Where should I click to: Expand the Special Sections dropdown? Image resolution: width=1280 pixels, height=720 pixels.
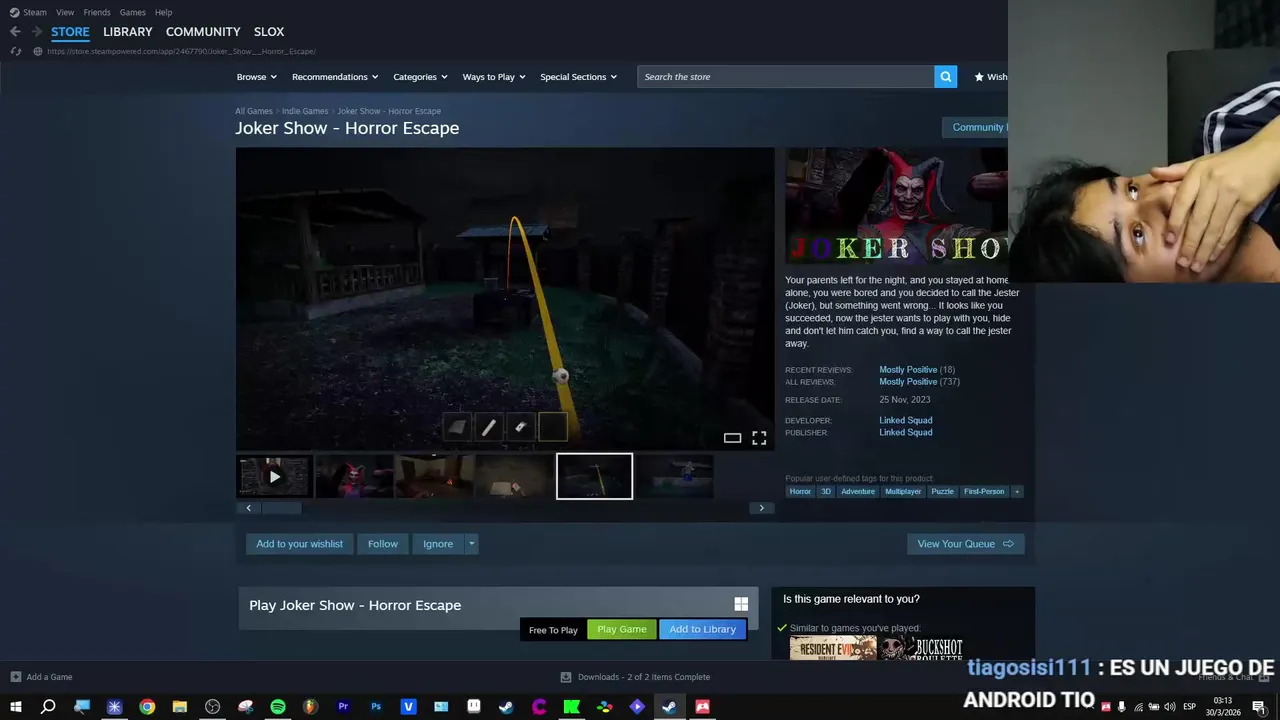(x=578, y=77)
